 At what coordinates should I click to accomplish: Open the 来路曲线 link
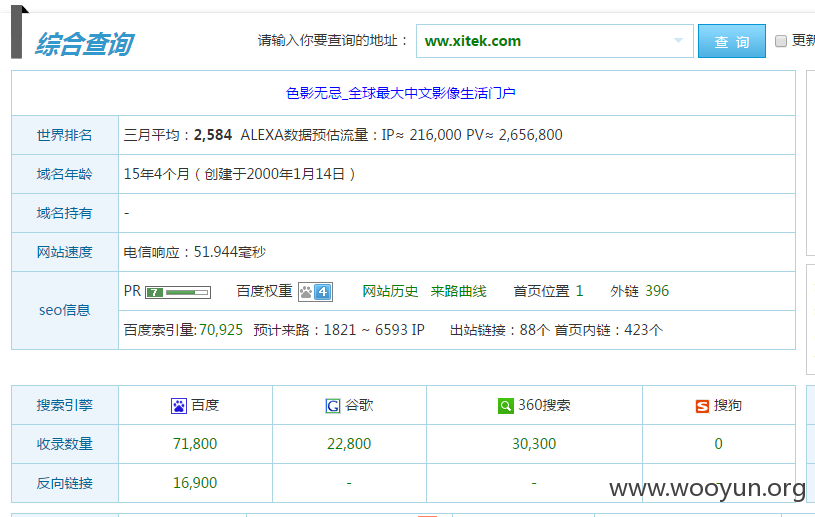458,291
